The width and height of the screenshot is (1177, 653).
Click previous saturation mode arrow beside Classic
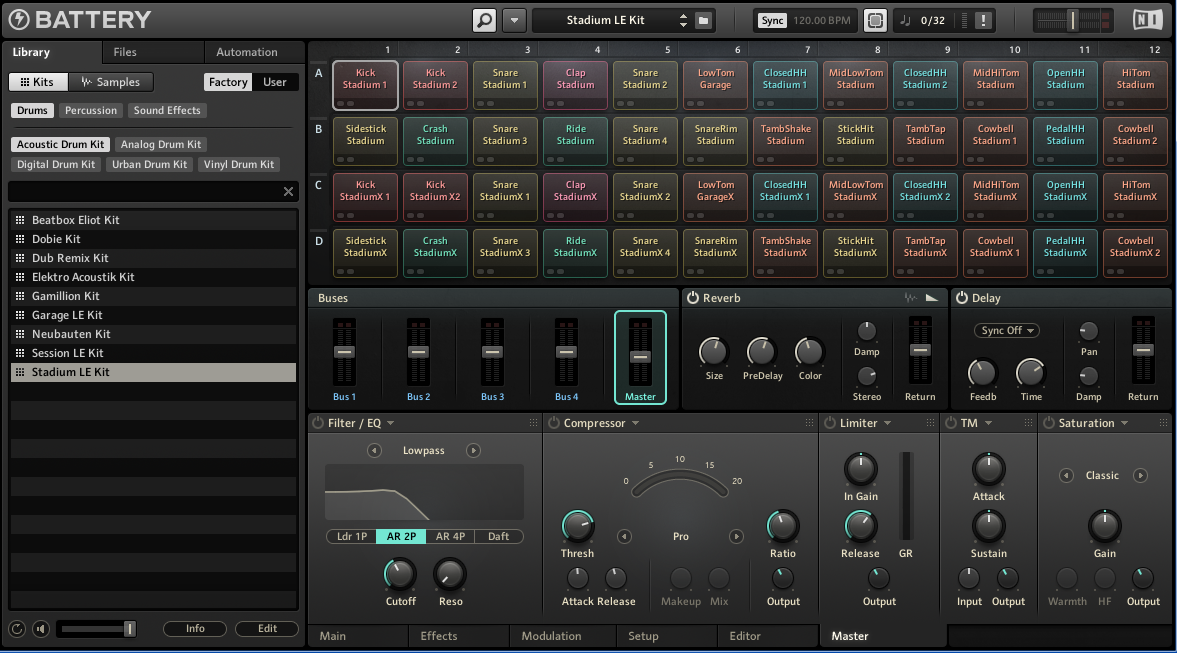pyautogui.click(x=1066, y=475)
